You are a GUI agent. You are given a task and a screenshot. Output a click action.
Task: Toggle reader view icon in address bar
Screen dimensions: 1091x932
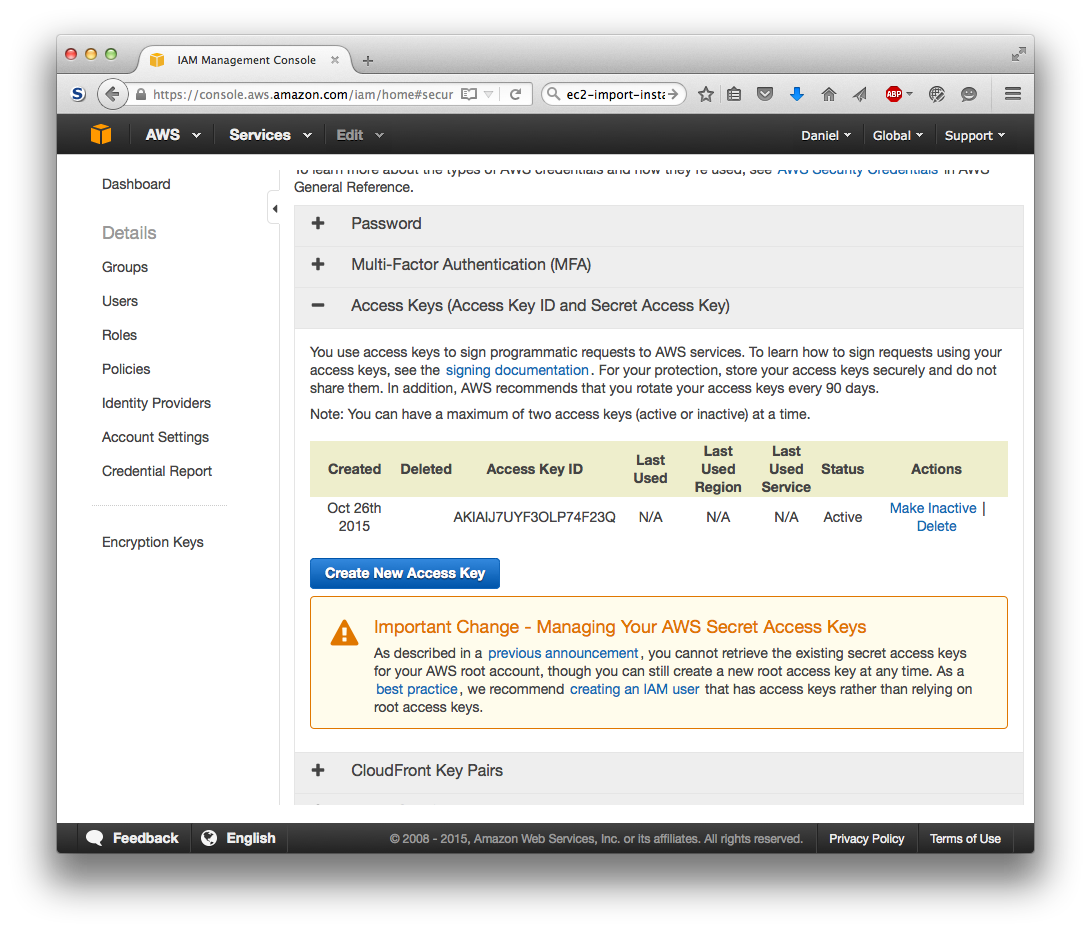tap(469, 94)
